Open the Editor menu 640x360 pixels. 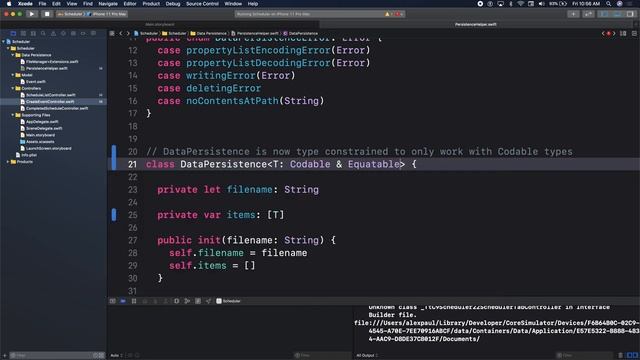click(130, 4)
